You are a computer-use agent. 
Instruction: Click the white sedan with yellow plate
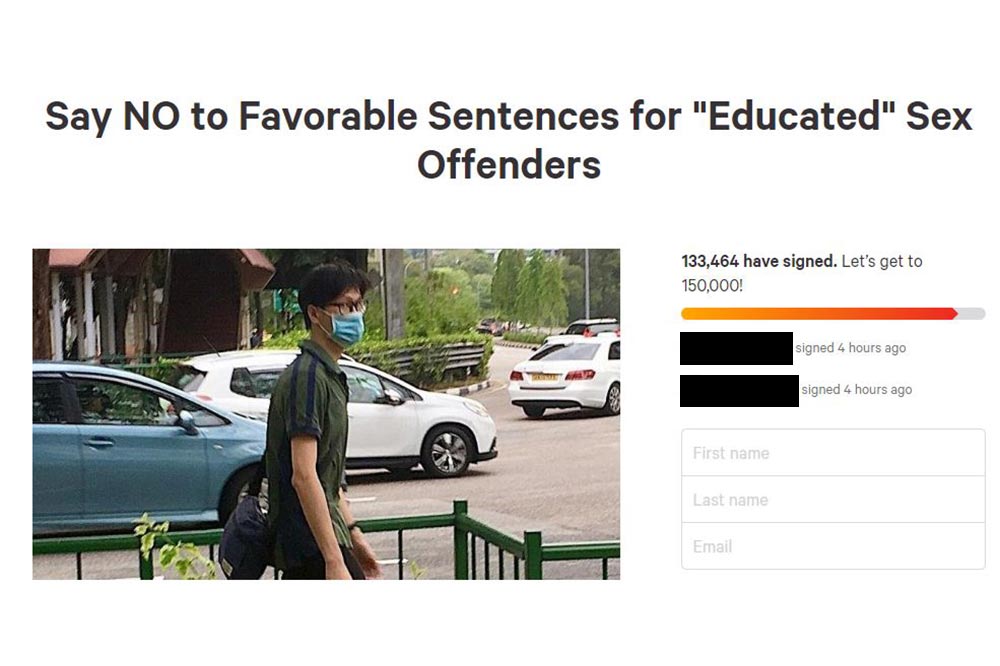565,378
